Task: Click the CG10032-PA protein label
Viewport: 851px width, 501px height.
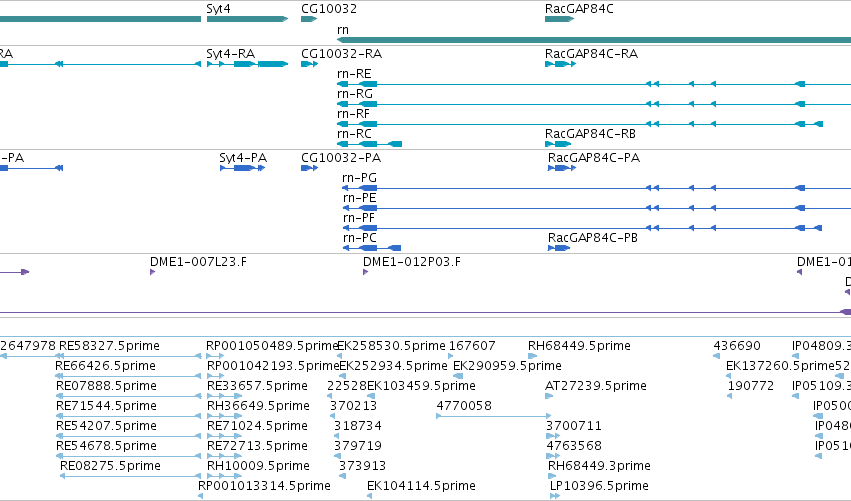Action: (341, 158)
